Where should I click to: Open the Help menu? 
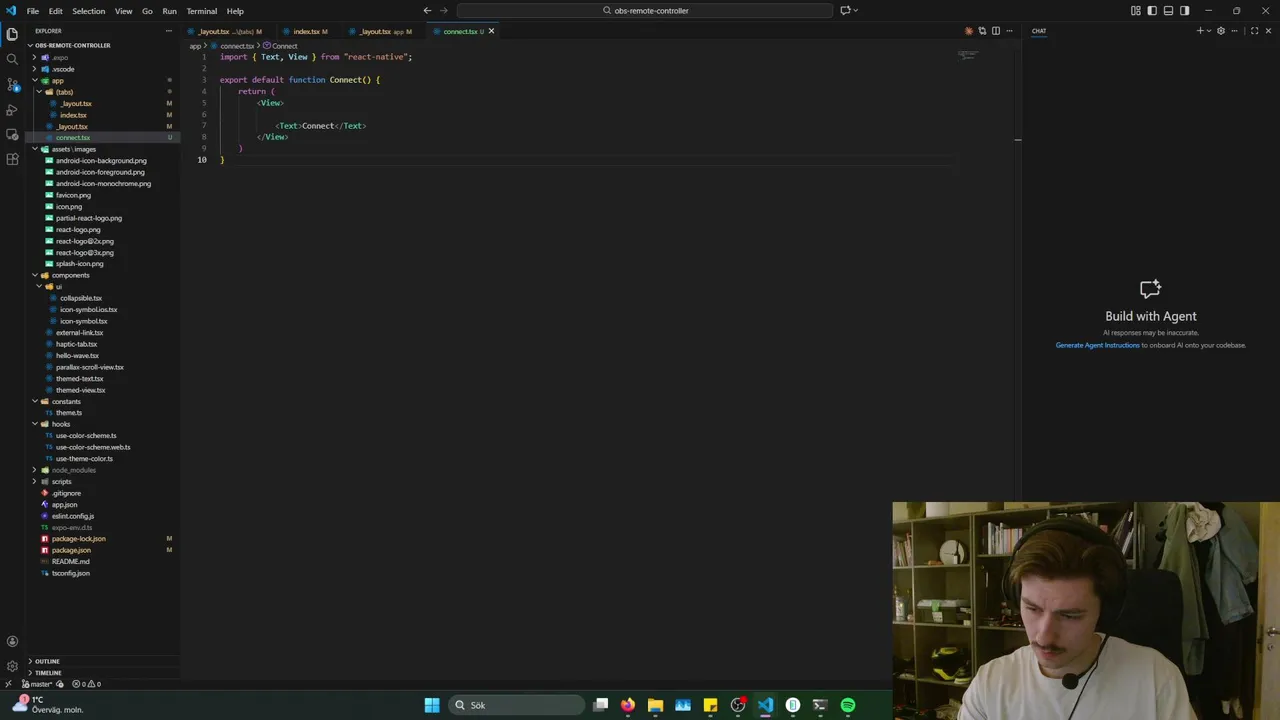tap(235, 11)
